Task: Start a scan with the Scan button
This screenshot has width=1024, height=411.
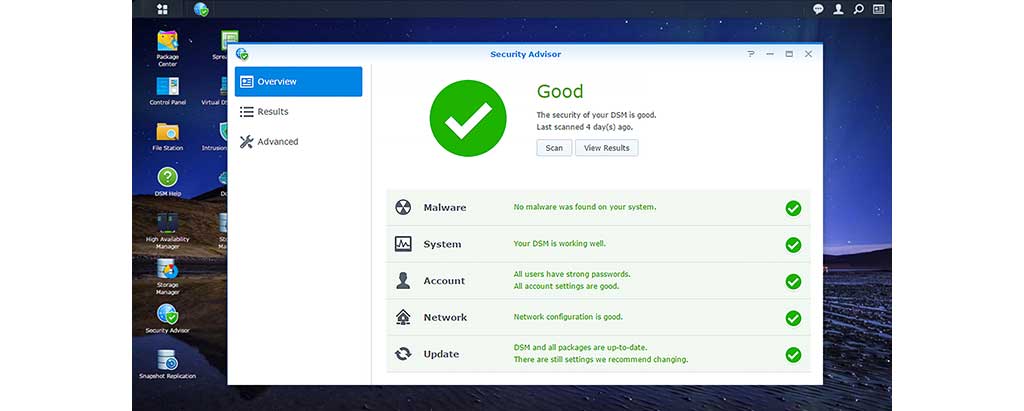Action: [x=554, y=148]
